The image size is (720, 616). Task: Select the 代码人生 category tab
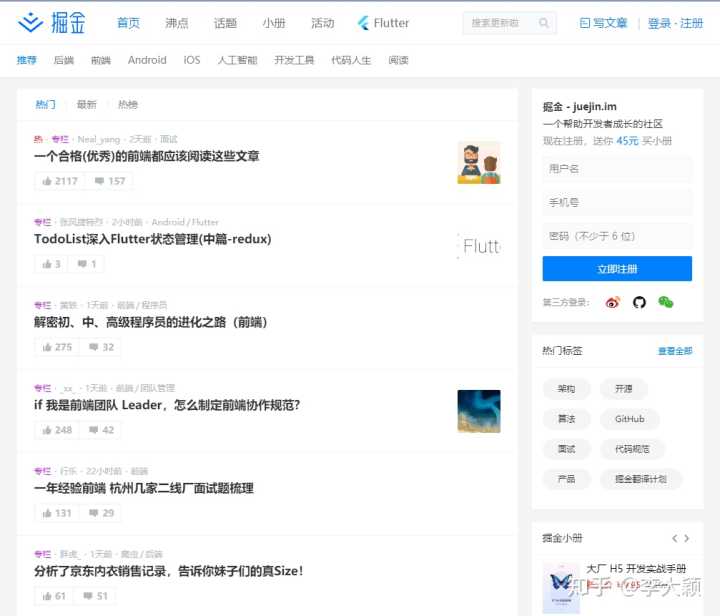point(351,60)
